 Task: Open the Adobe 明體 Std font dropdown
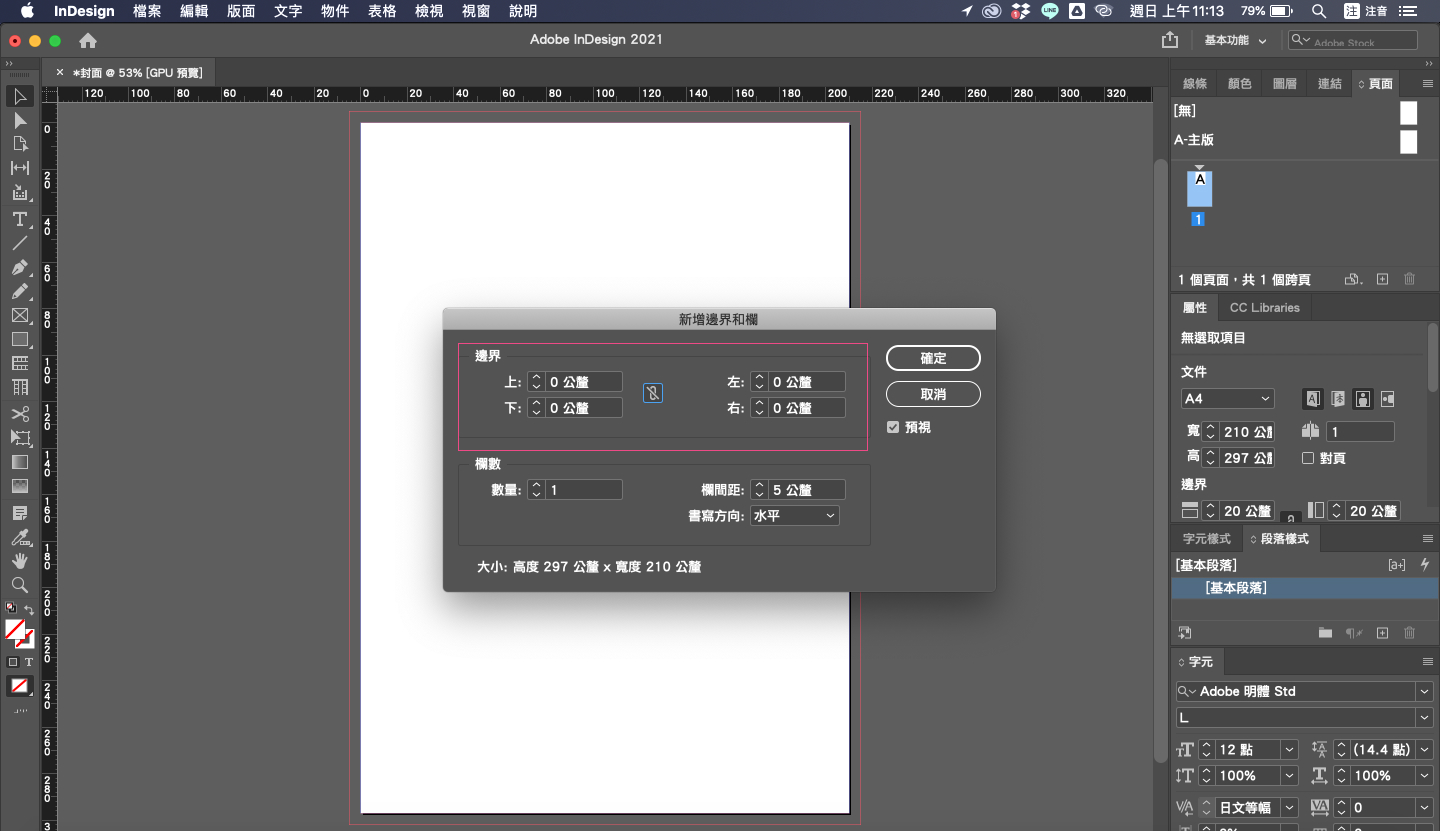point(1423,691)
